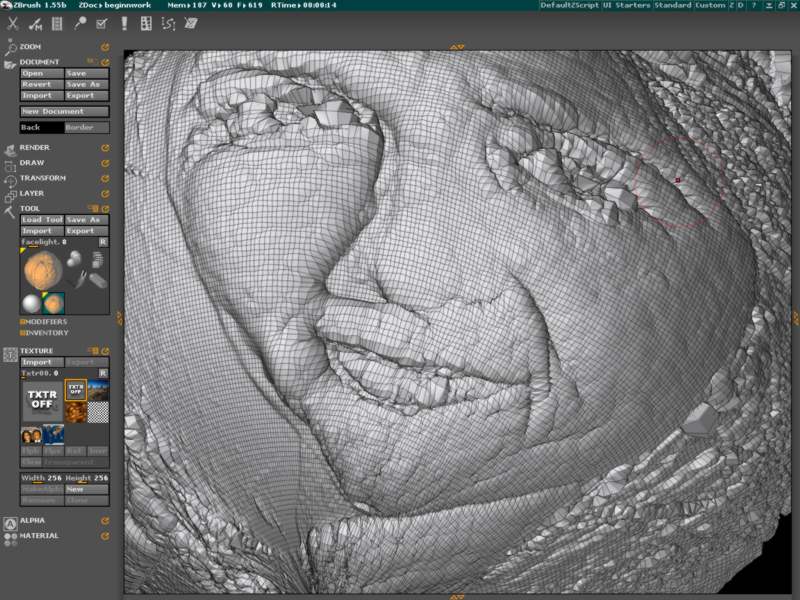Expand the Modifiers section
Screen dimensions: 800x600
coord(46,322)
